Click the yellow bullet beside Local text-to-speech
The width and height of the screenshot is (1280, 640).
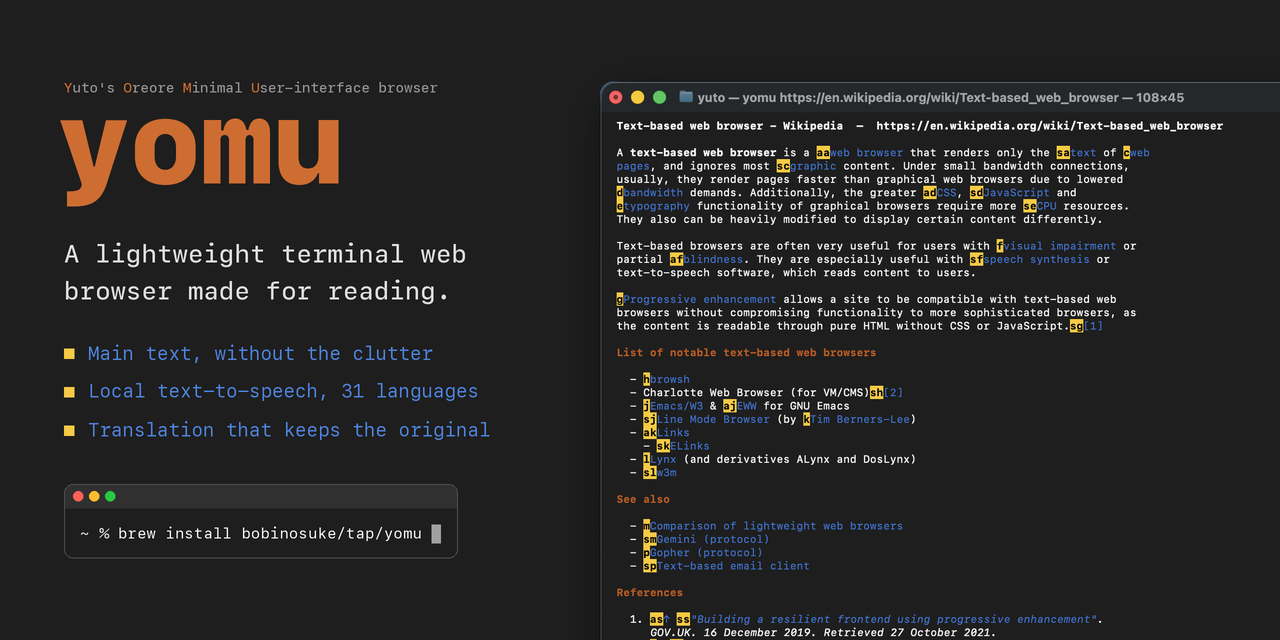(70, 392)
